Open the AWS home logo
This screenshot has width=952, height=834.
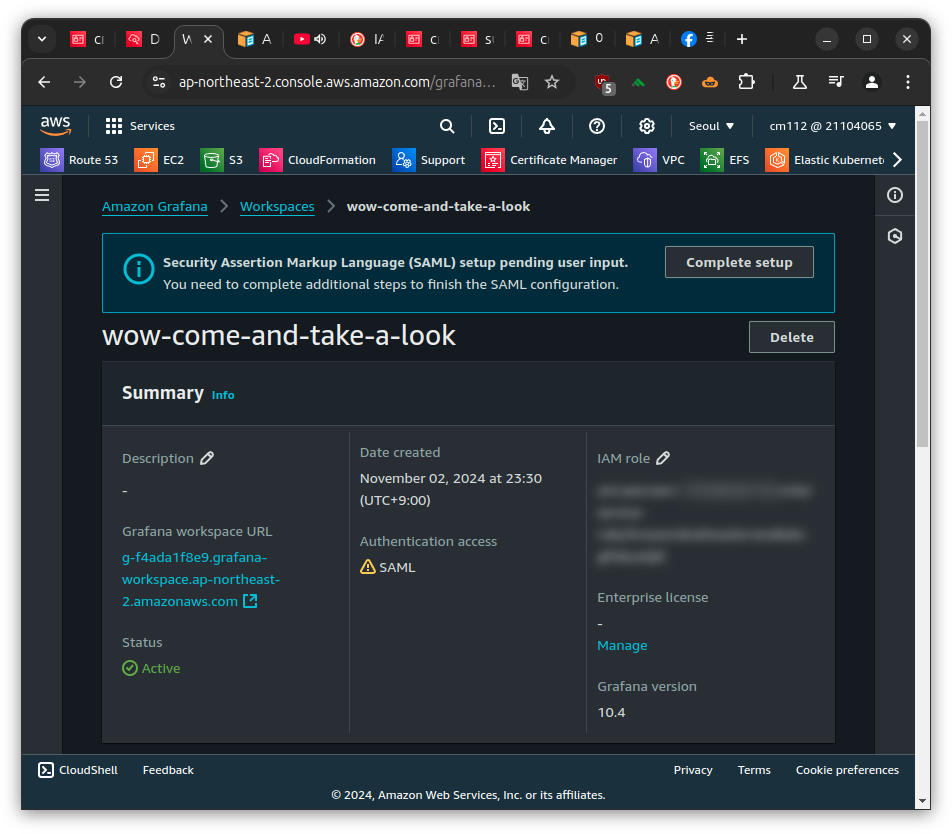coord(55,126)
